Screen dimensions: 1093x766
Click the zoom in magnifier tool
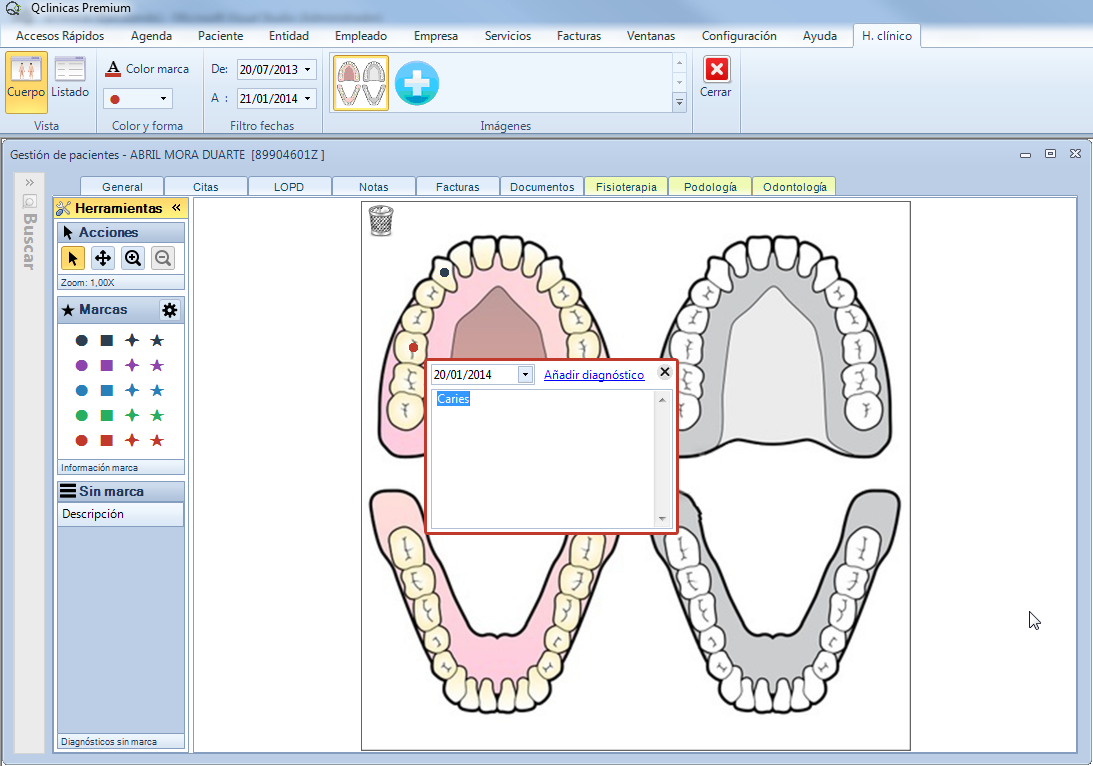coord(132,259)
